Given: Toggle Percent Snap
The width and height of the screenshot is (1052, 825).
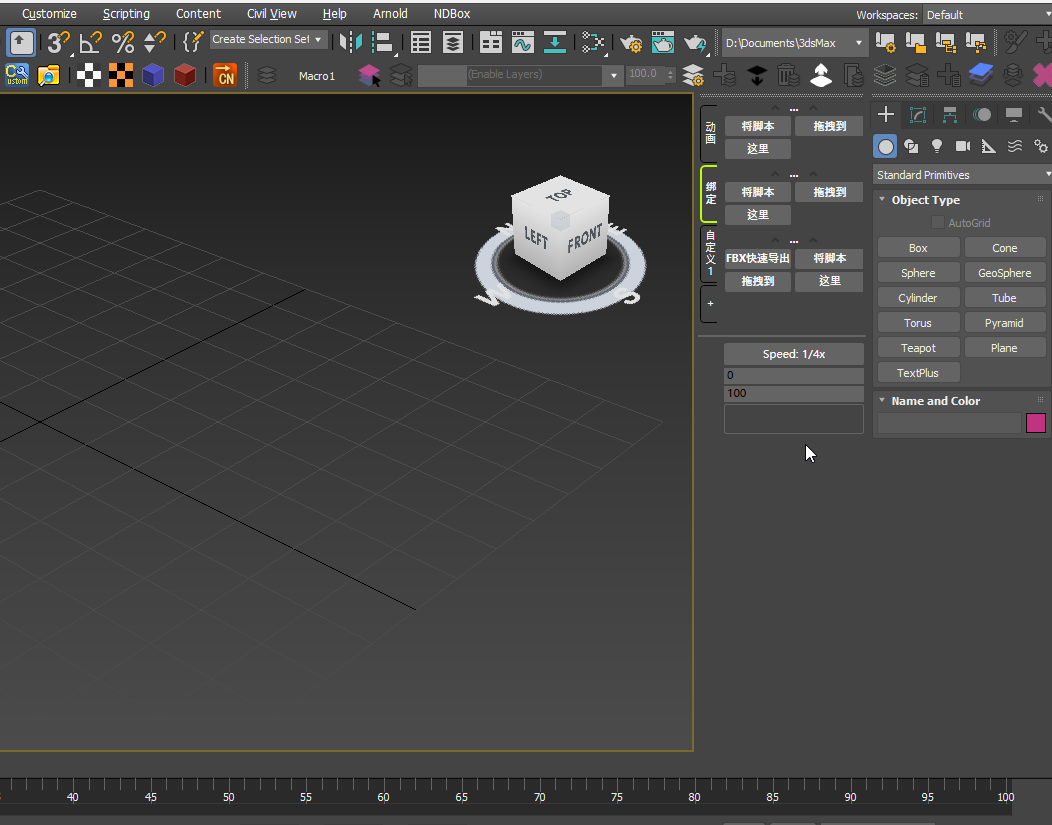Looking at the screenshot, I should pos(123,42).
